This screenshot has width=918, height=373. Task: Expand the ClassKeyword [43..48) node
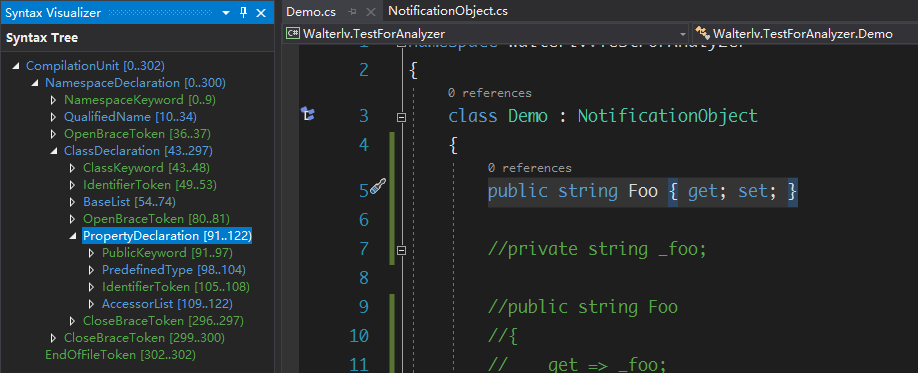72,168
